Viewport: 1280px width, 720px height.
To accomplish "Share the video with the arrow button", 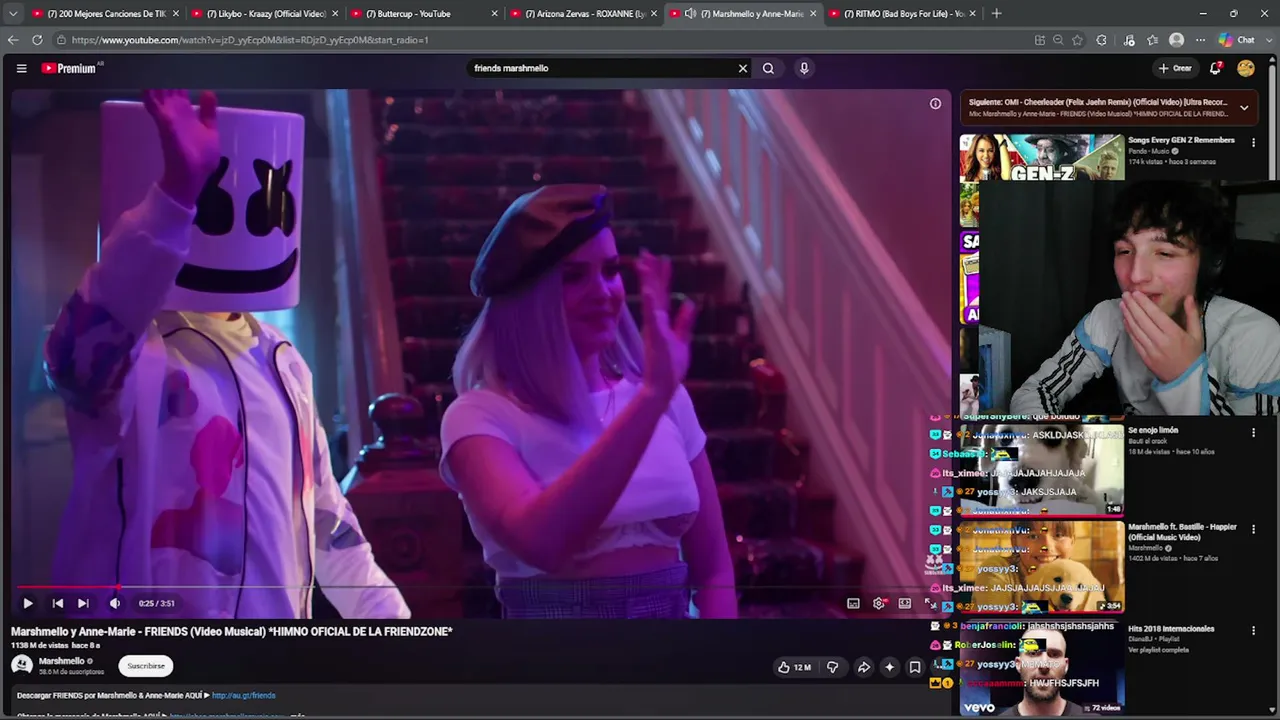I will point(863,667).
